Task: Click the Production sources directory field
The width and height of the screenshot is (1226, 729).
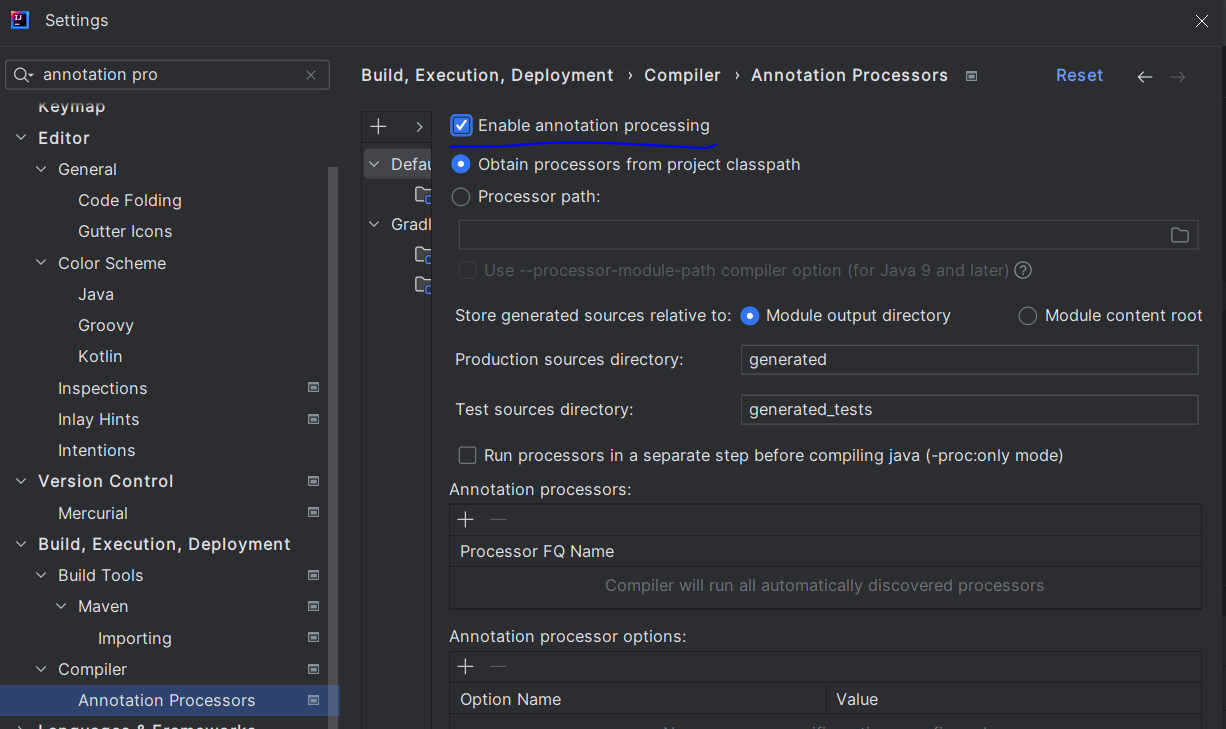Action: point(968,360)
